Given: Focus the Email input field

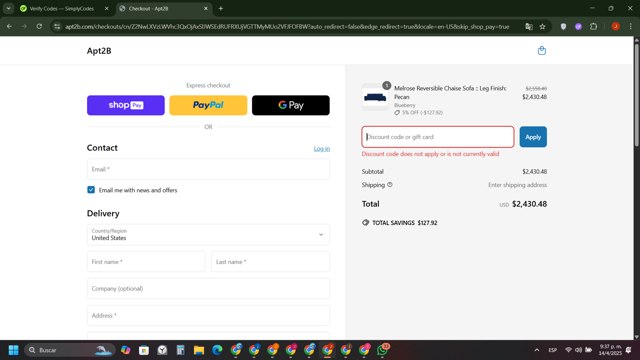Looking at the screenshot, I should pos(208,169).
